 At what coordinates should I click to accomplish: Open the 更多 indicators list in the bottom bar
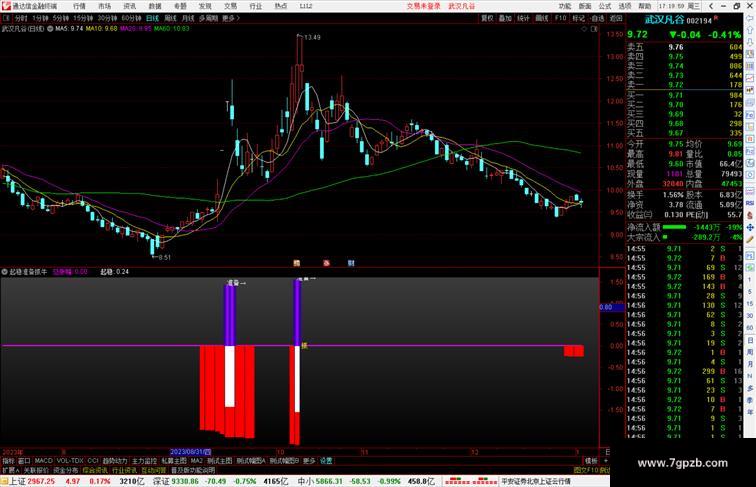coord(309,461)
